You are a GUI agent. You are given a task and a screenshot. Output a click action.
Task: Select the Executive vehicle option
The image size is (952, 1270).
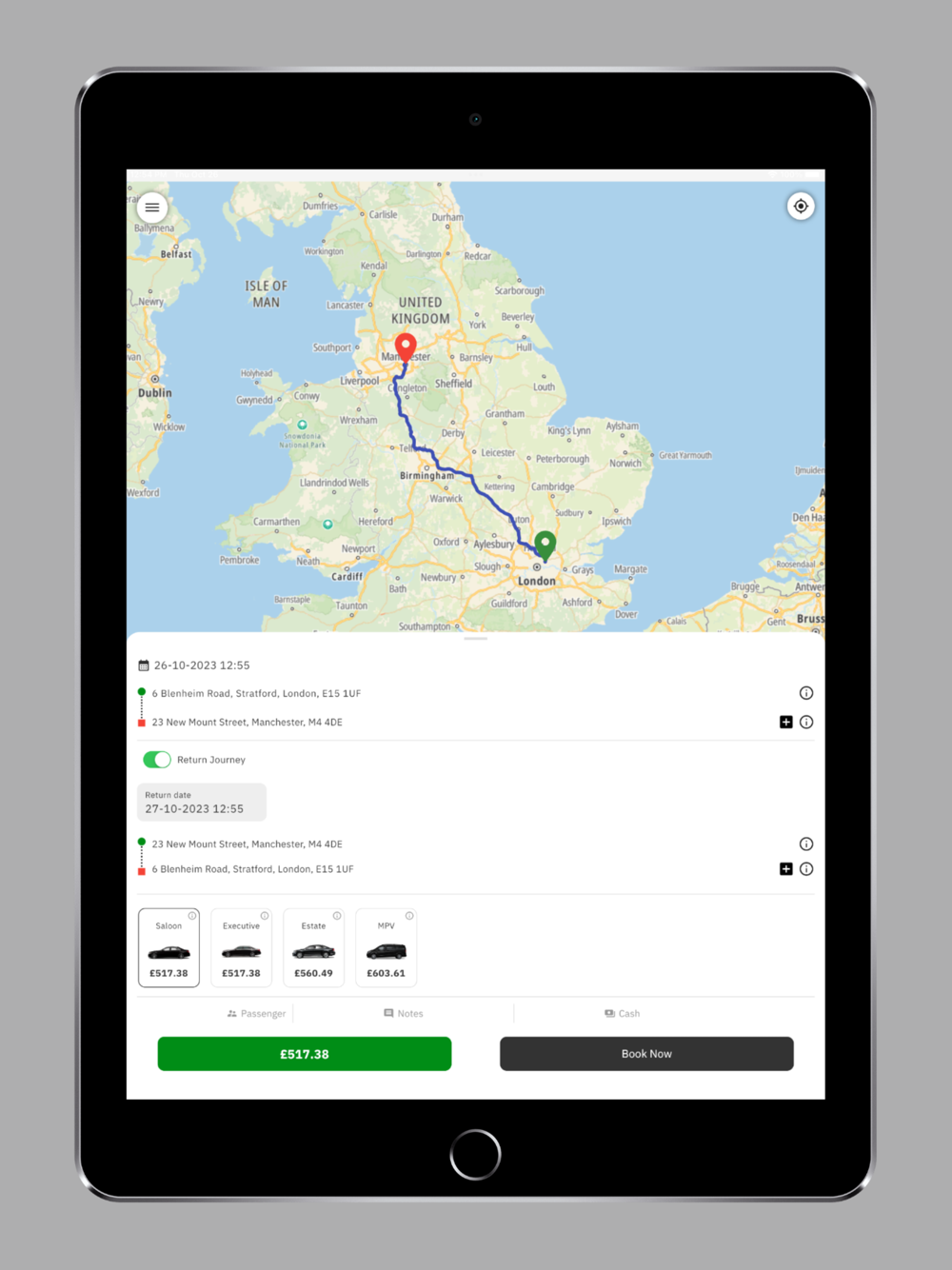click(241, 947)
